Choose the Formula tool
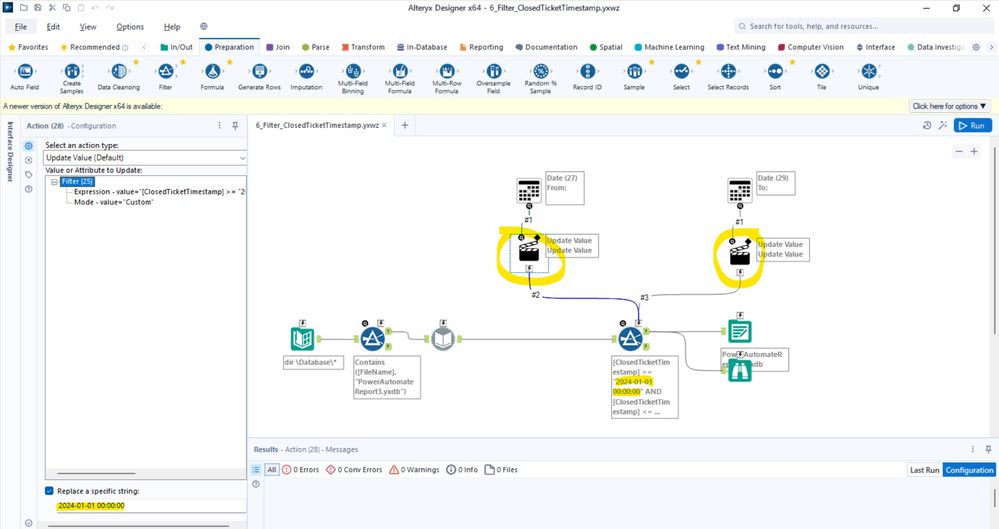Screen dimensions: 999x529 click(212, 71)
